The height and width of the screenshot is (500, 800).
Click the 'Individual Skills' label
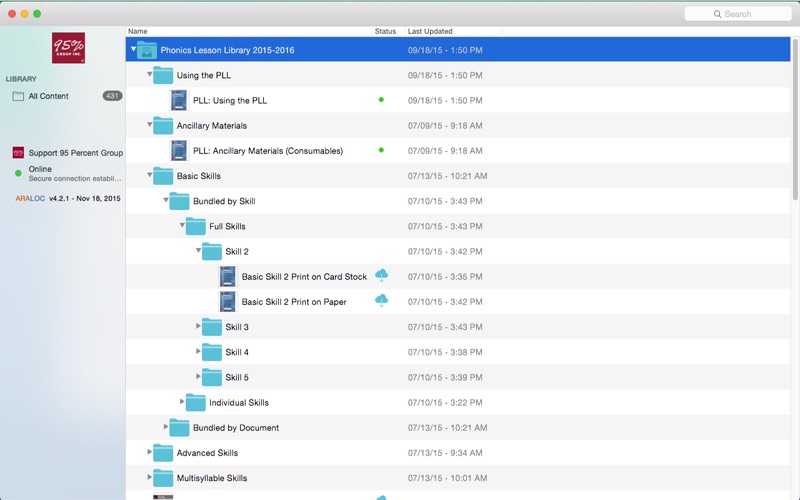(x=239, y=403)
